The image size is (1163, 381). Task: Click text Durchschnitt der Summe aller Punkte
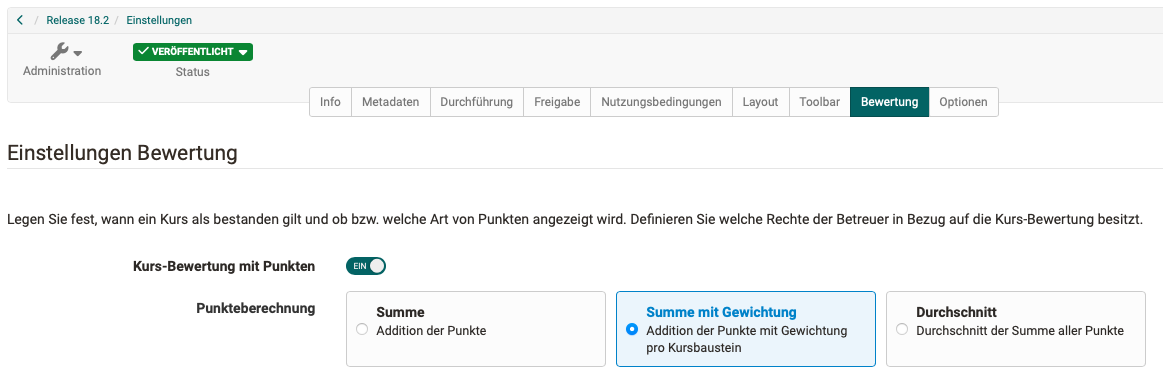click(1020, 331)
